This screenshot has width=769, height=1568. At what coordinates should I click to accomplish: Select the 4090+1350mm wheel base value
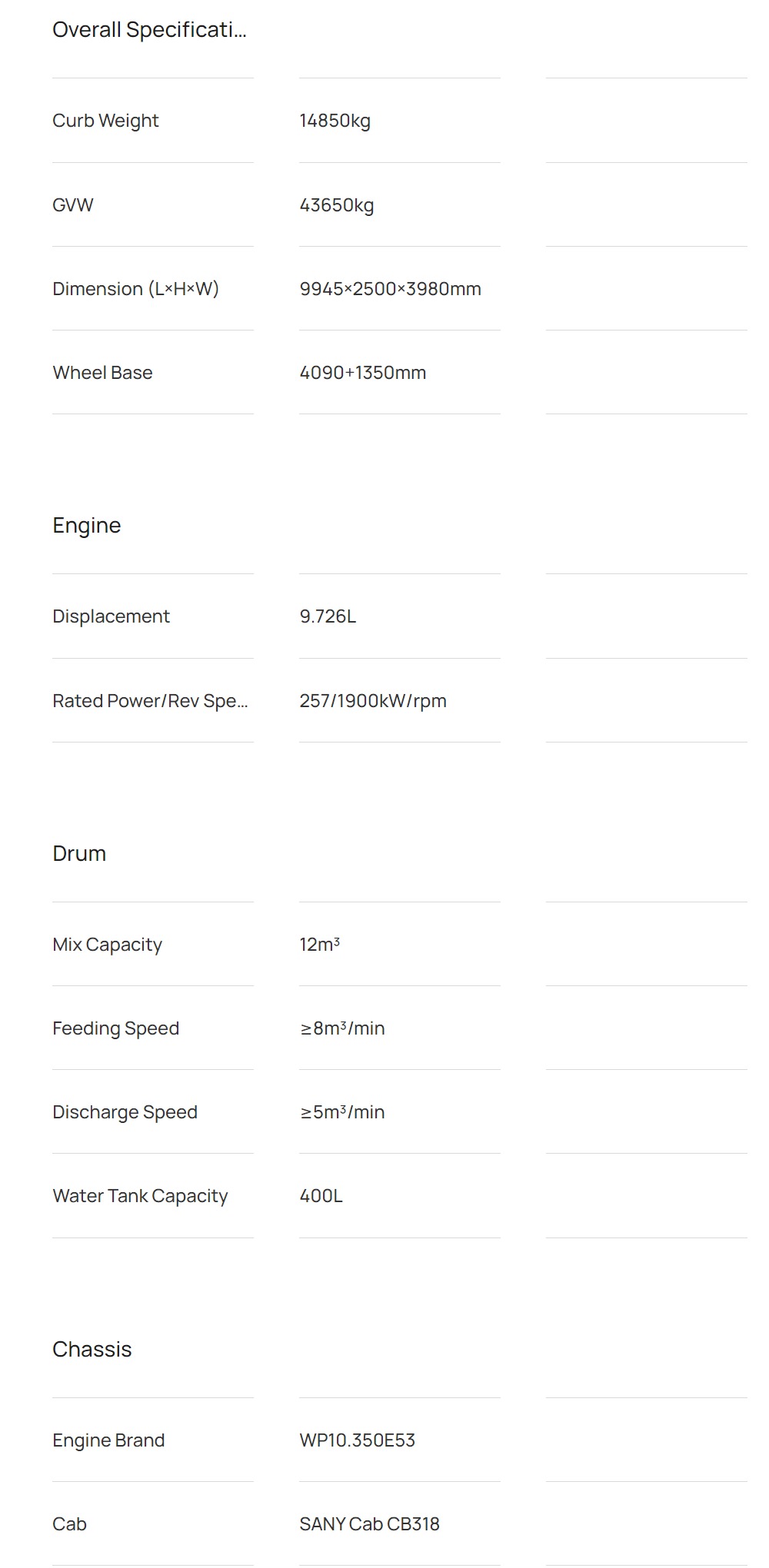coord(363,373)
